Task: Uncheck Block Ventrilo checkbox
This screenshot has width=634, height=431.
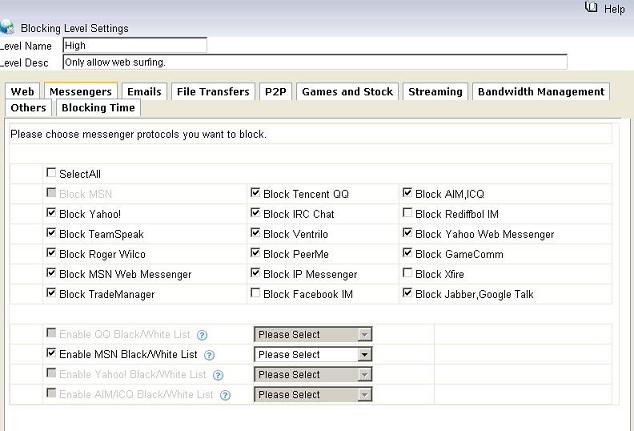Action: [x=255, y=232]
